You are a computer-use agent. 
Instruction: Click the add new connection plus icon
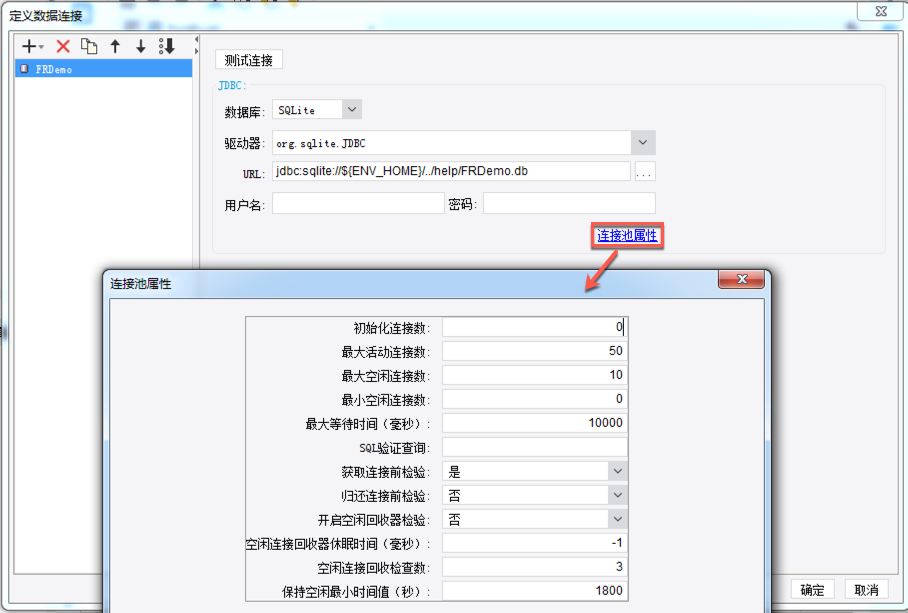[x=32, y=46]
